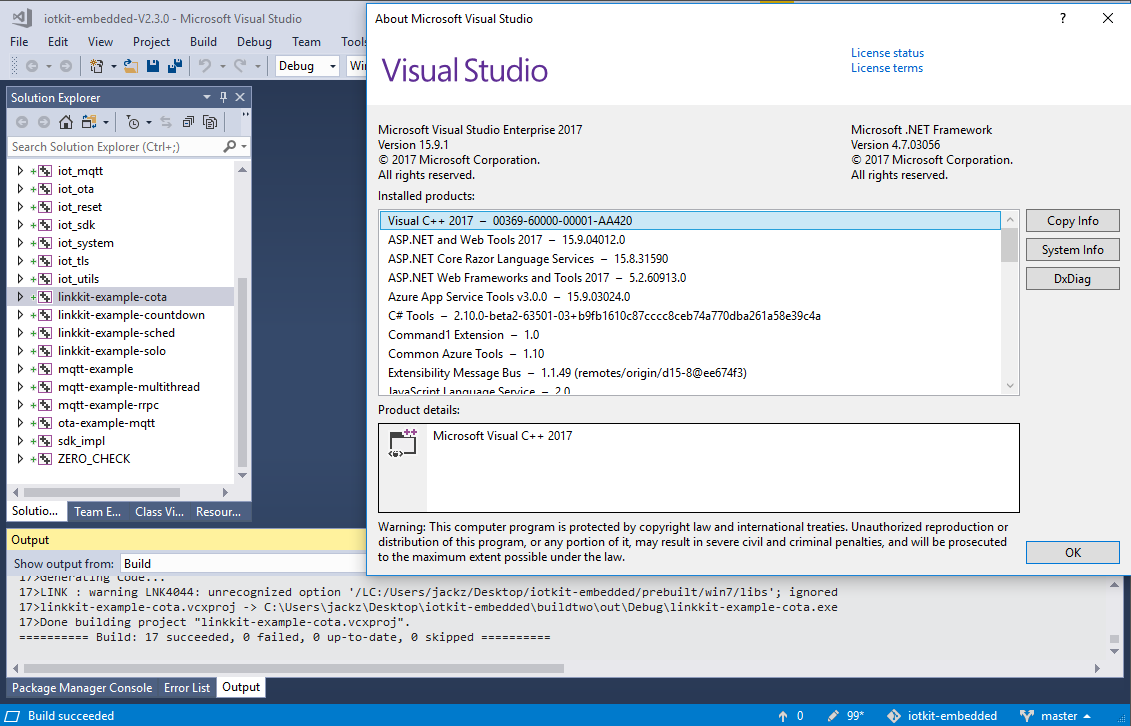Expand the linkkit-example-cota project node

[x=20, y=297]
